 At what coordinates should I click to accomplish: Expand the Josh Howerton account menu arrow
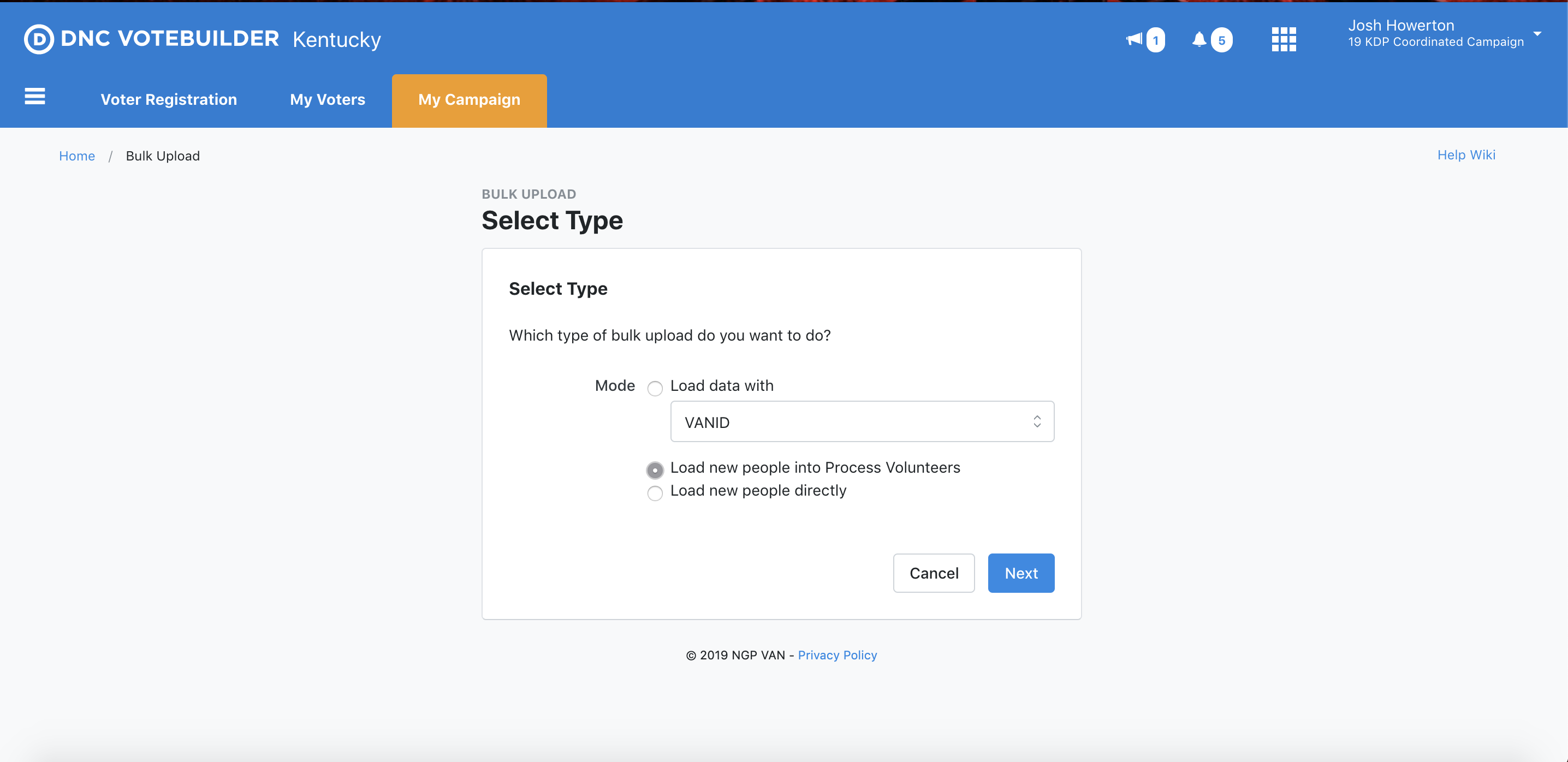[x=1537, y=34]
